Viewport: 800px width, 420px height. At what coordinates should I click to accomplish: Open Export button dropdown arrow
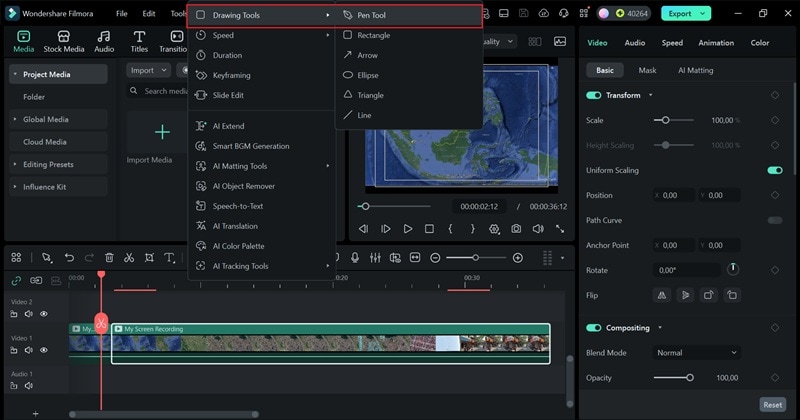tap(703, 14)
